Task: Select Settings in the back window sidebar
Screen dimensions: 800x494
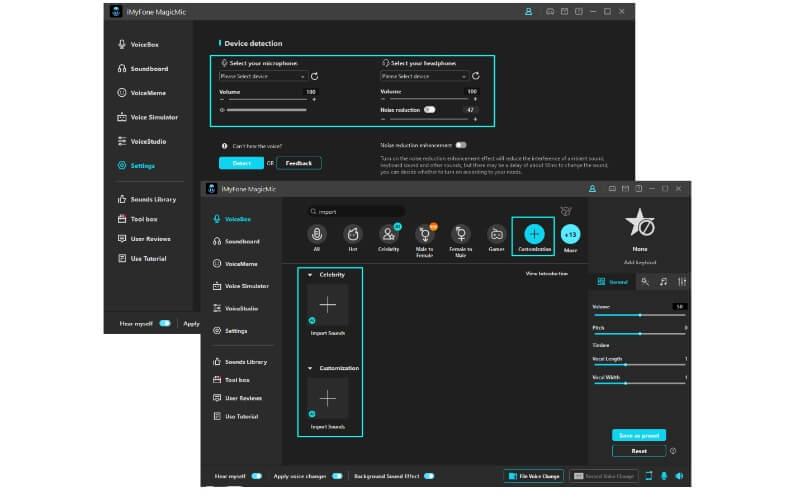Action: 136,165
